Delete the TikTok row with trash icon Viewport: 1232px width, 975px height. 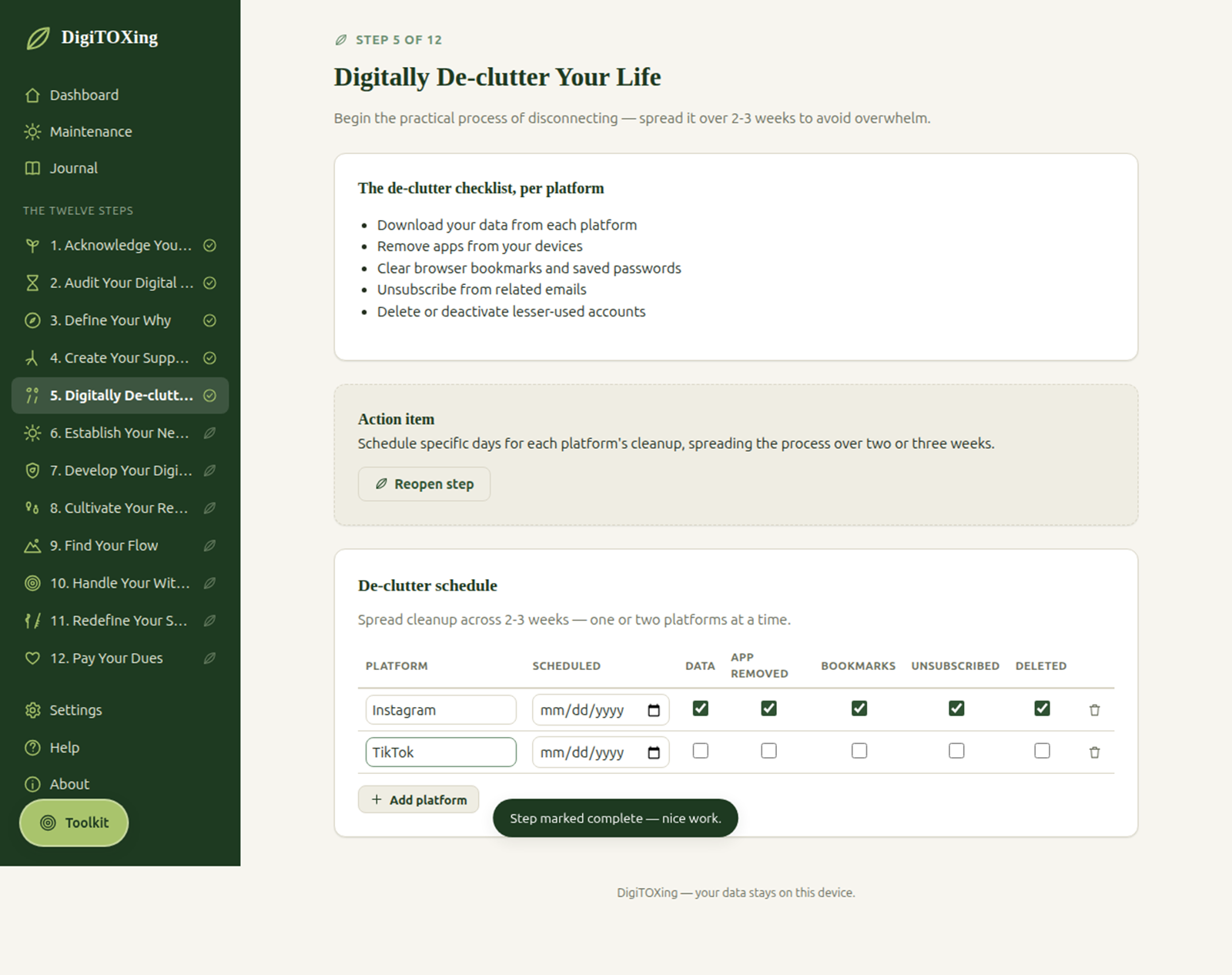click(1094, 752)
